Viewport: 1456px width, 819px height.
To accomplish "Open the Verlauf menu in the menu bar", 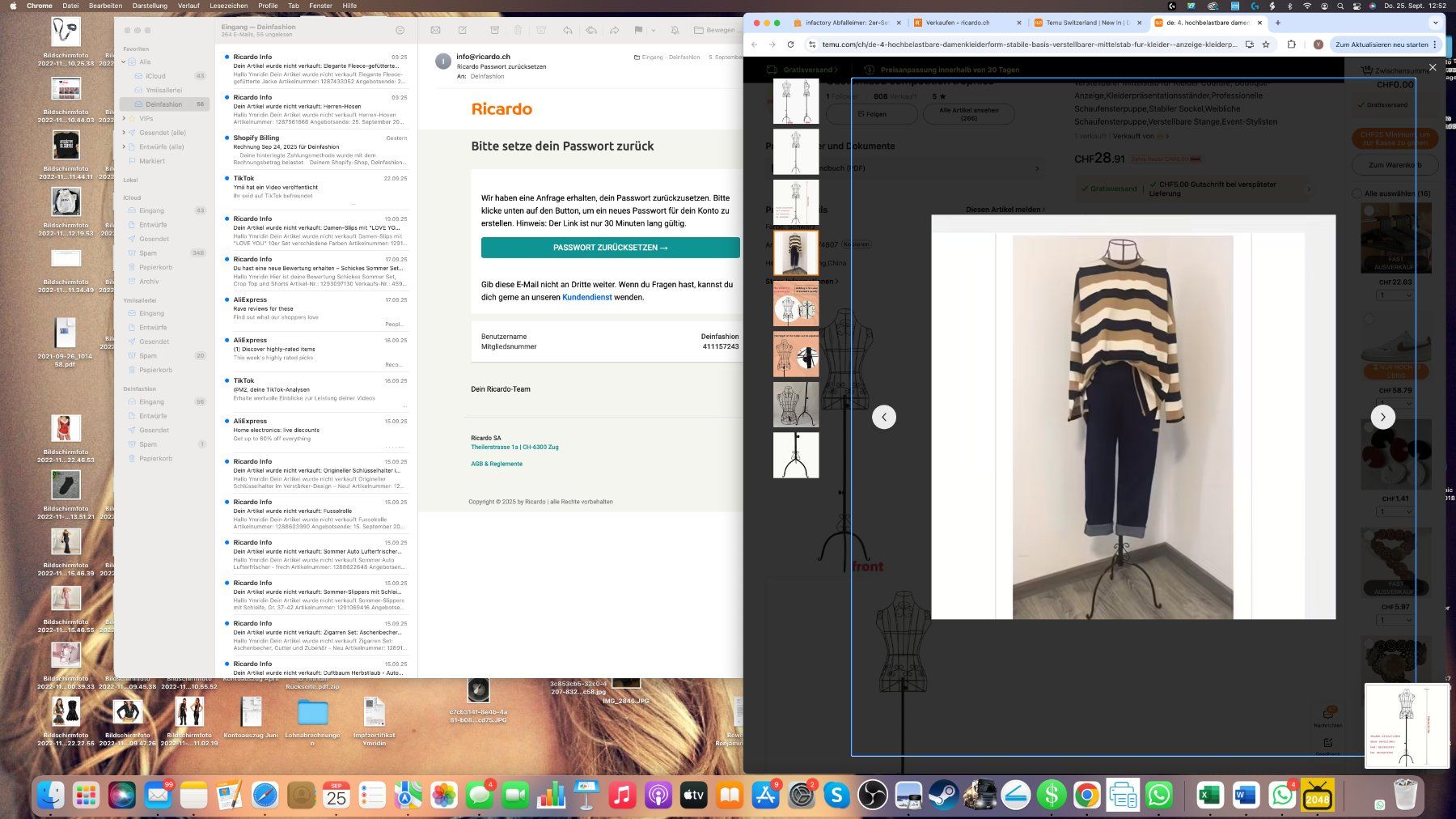I will [x=188, y=6].
